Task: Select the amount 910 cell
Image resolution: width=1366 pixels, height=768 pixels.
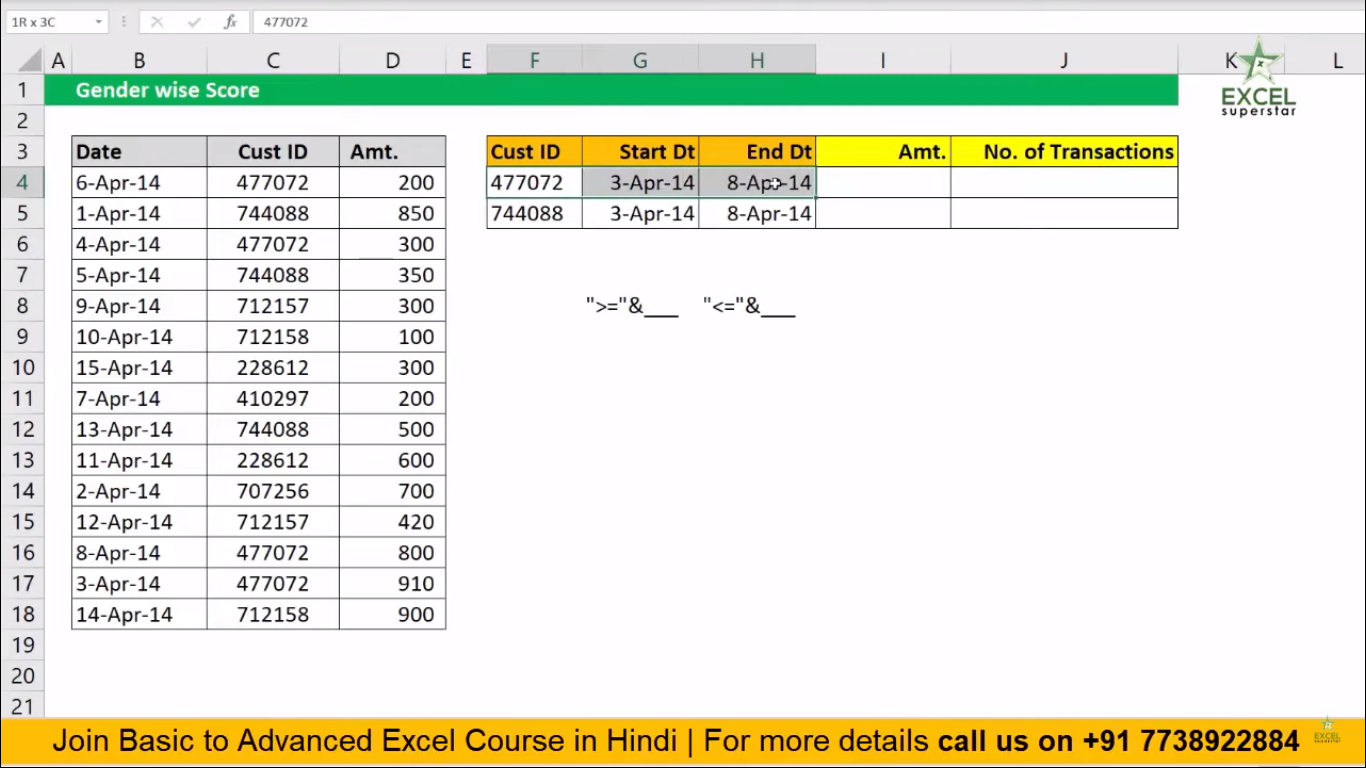Action: [392, 584]
